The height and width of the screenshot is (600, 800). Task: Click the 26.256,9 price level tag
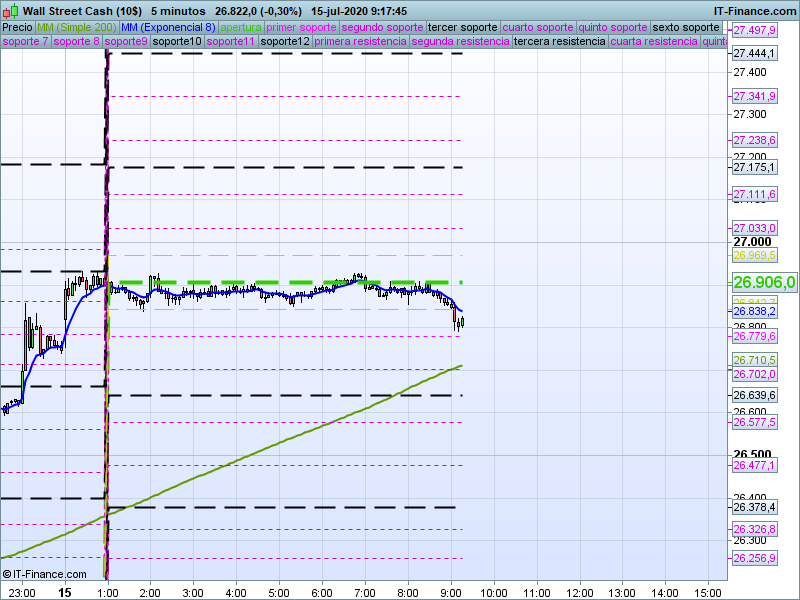[x=754, y=558]
